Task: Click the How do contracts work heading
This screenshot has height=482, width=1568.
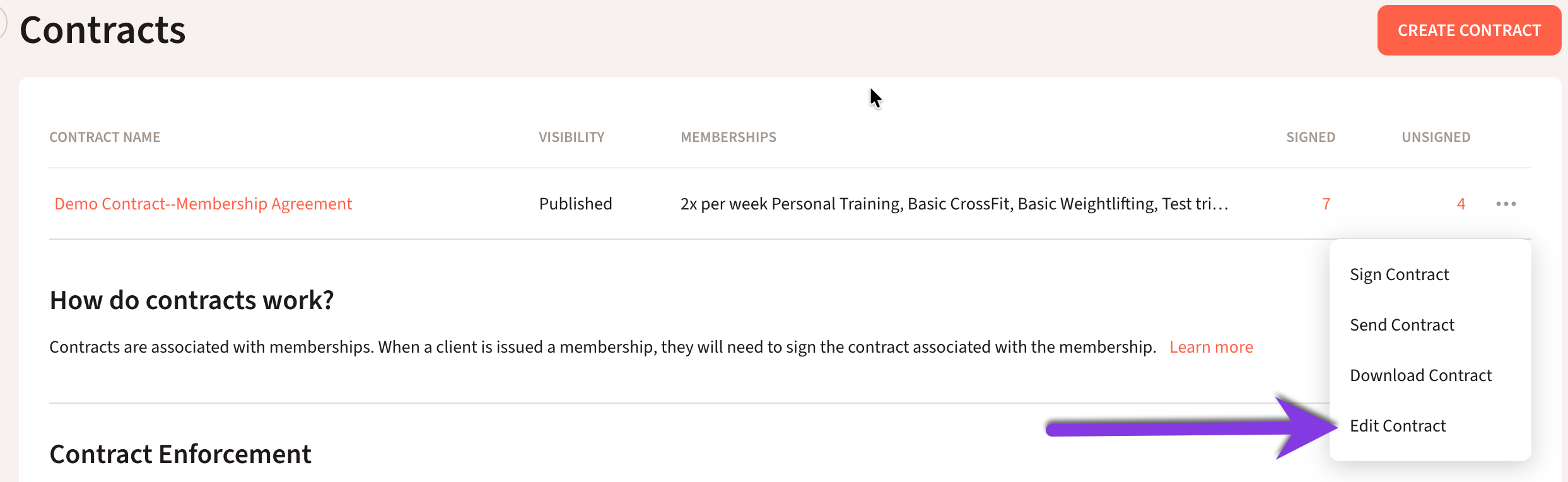Action: (x=192, y=300)
